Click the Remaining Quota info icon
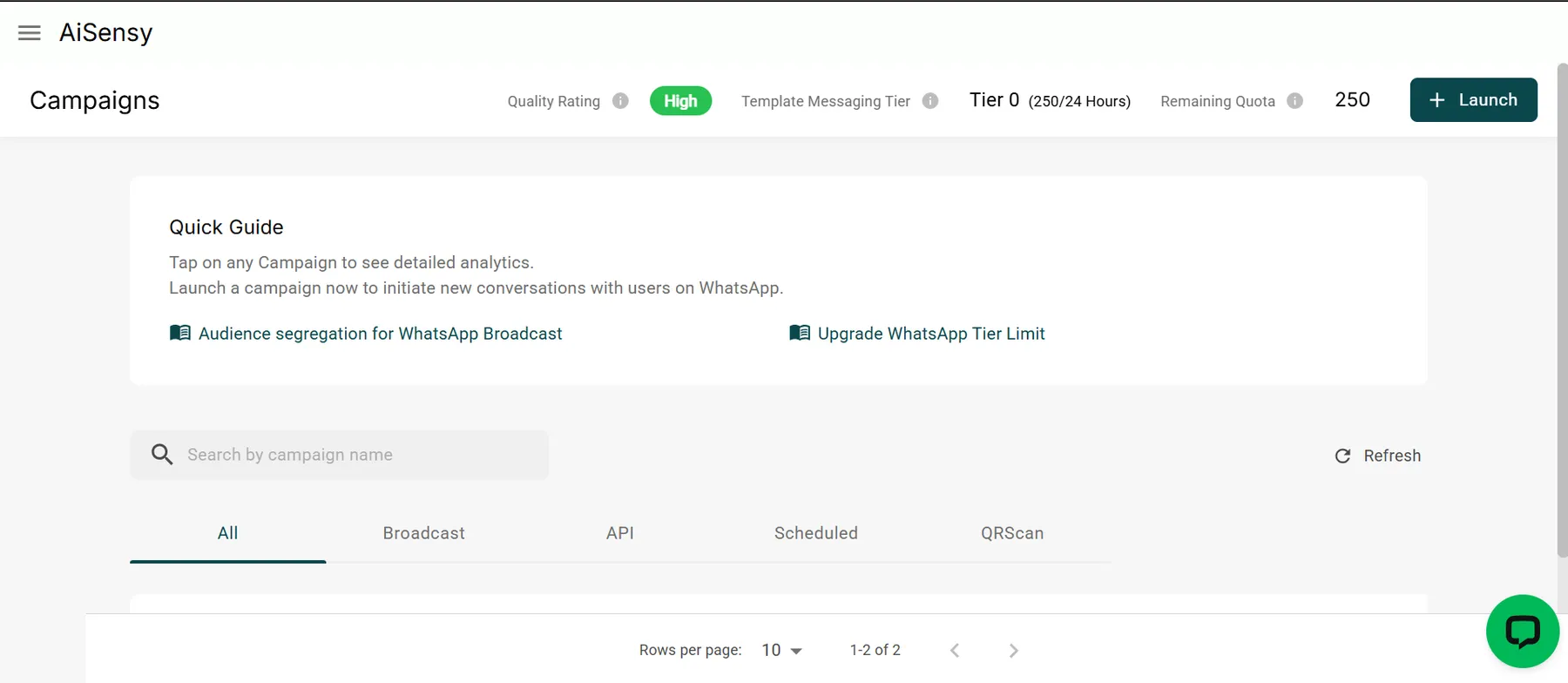 point(1295,101)
